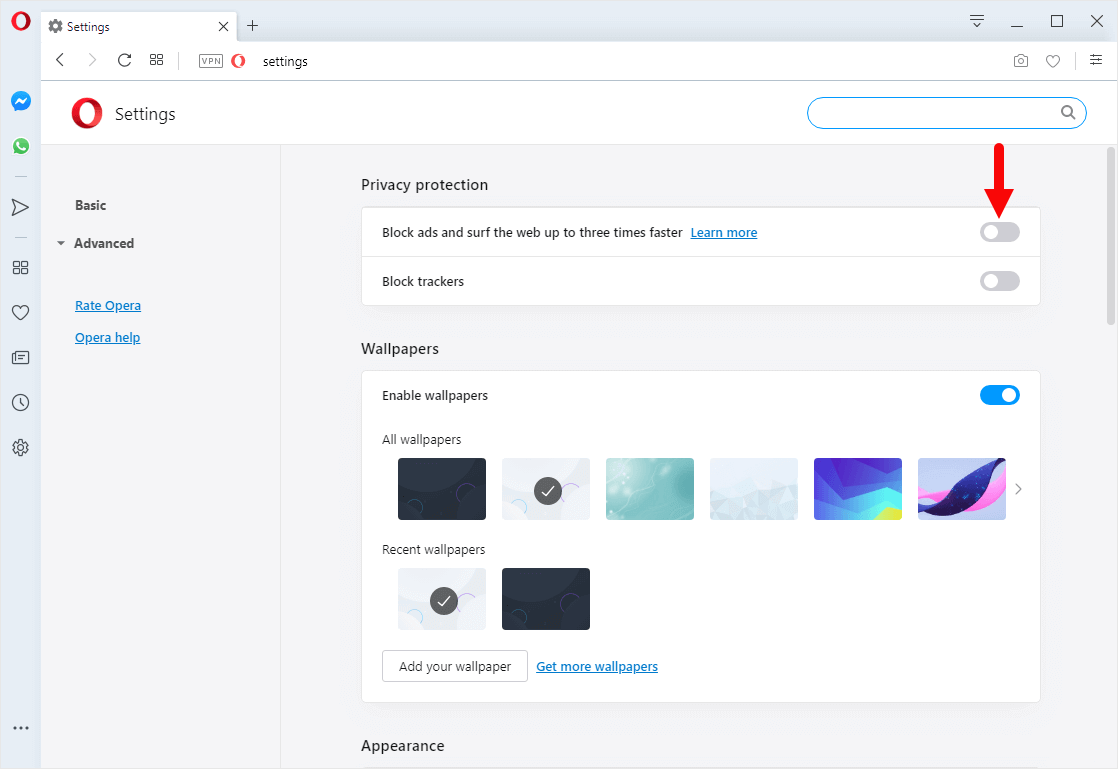The width and height of the screenshot is (1118, 769).
Task: Take a snapshot with camera icon
Action: point(1021,61)
